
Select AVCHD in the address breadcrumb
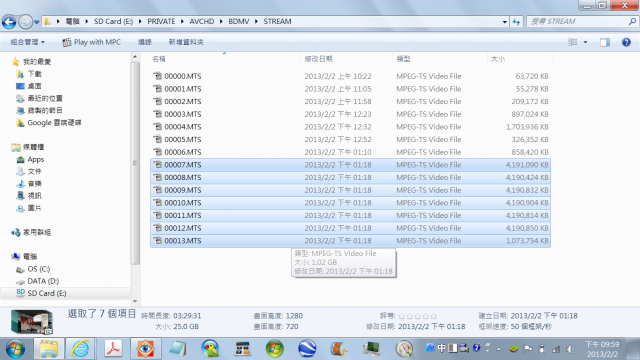coord(202,22)
